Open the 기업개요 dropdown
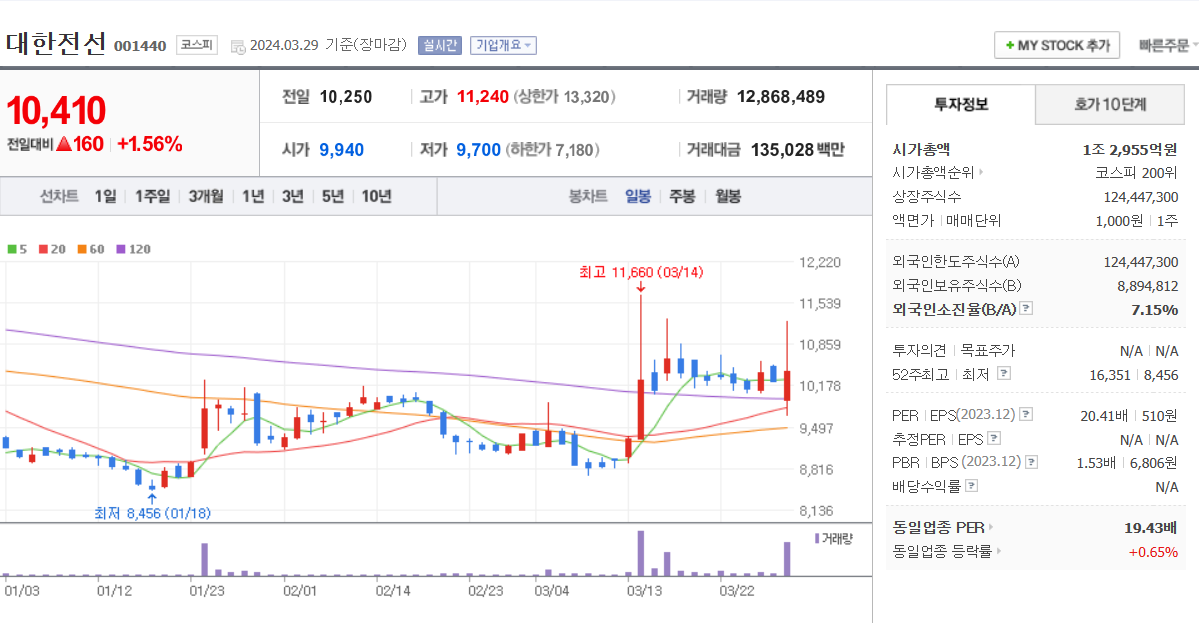Viewport: 1201px width, 623px height. (x=503, y=45)
